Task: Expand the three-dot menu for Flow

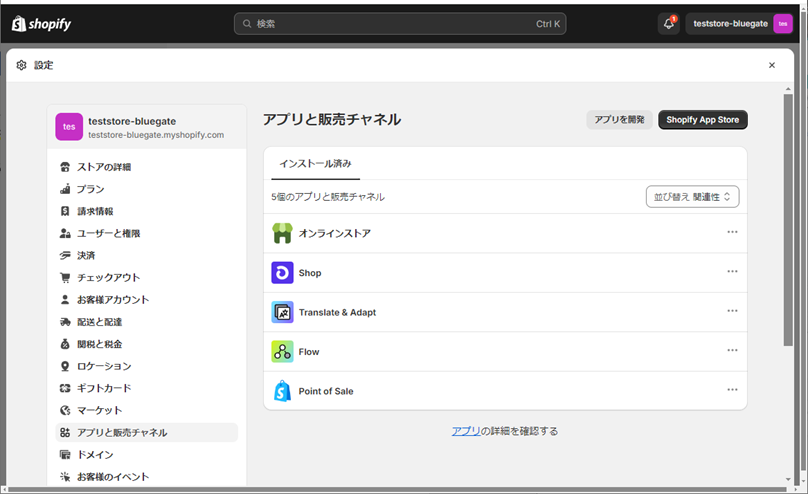Action: (732, 351)
